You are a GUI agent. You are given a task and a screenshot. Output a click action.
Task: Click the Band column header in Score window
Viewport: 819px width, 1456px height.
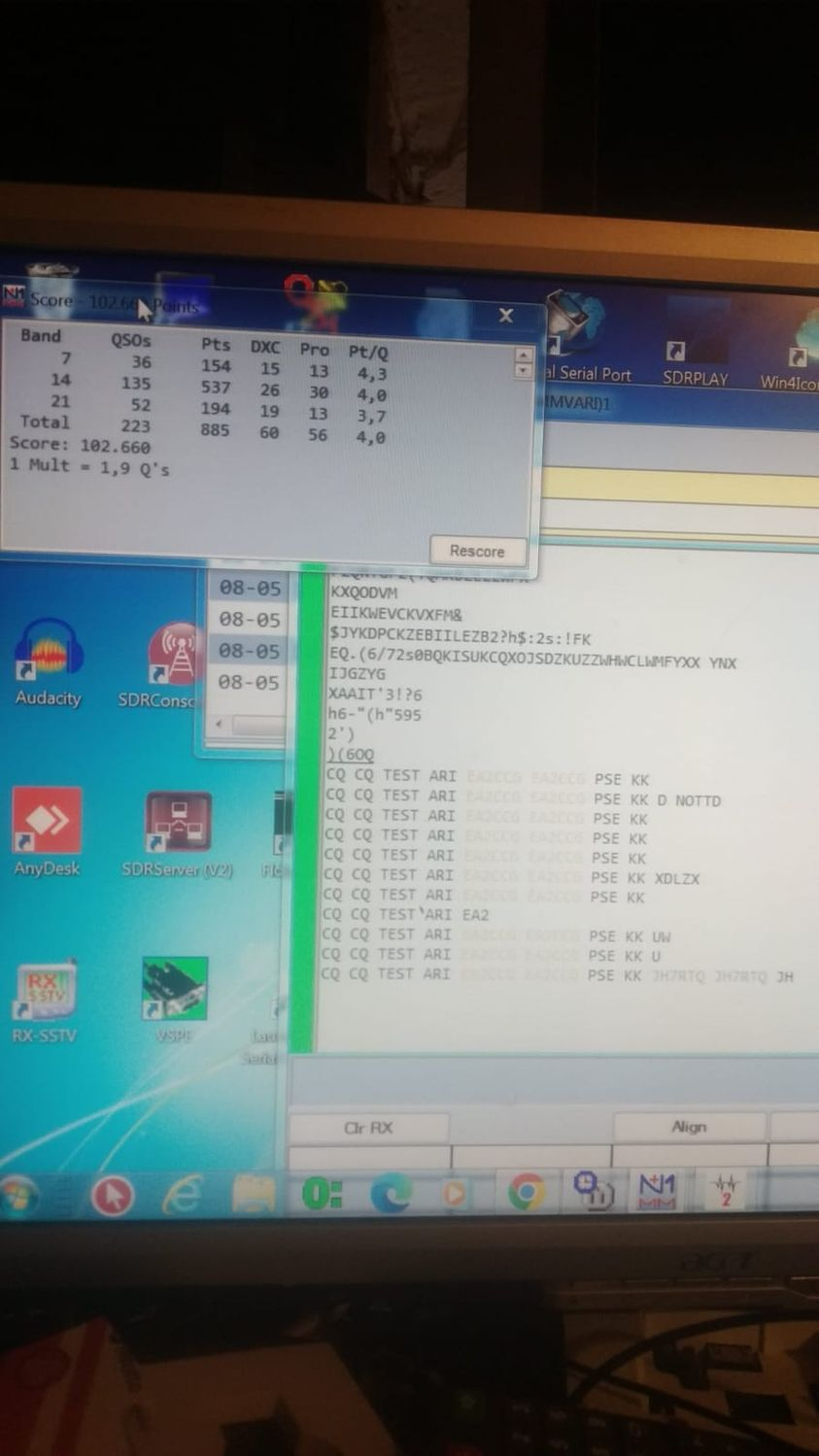tap(41, 335)
